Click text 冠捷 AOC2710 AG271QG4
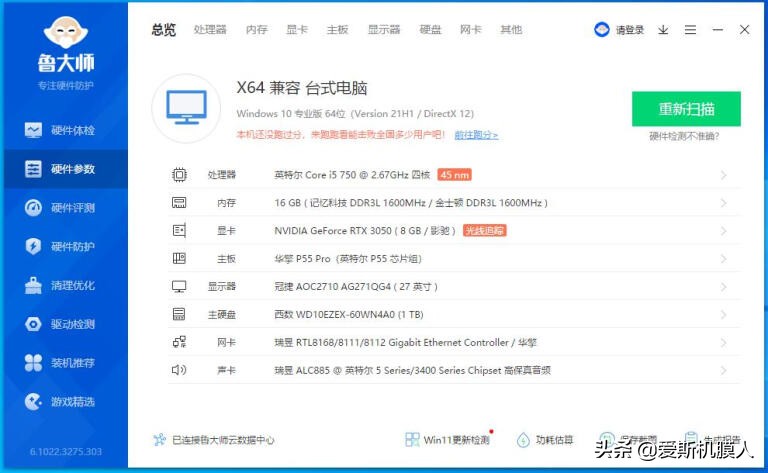The width and height of the screenshot is (768, 473). pyautogui.click(x=333, y=286)
